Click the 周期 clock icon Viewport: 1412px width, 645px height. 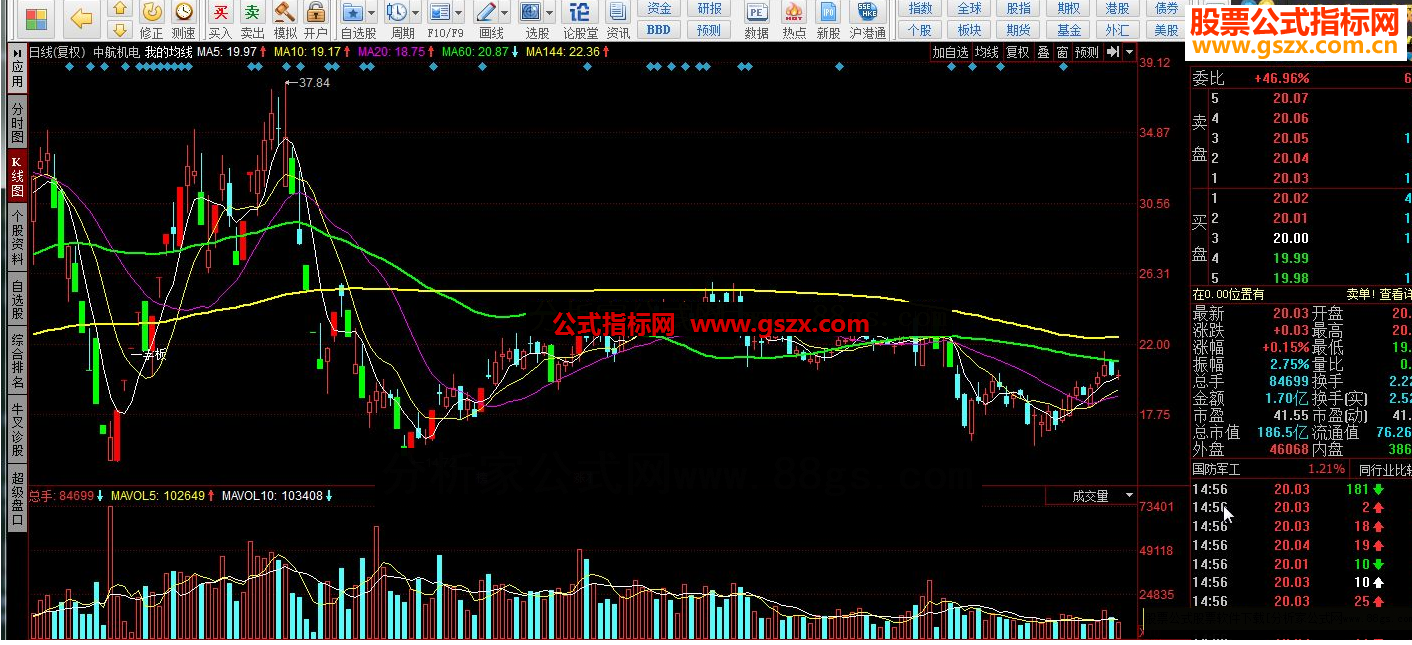pos(397,12)
